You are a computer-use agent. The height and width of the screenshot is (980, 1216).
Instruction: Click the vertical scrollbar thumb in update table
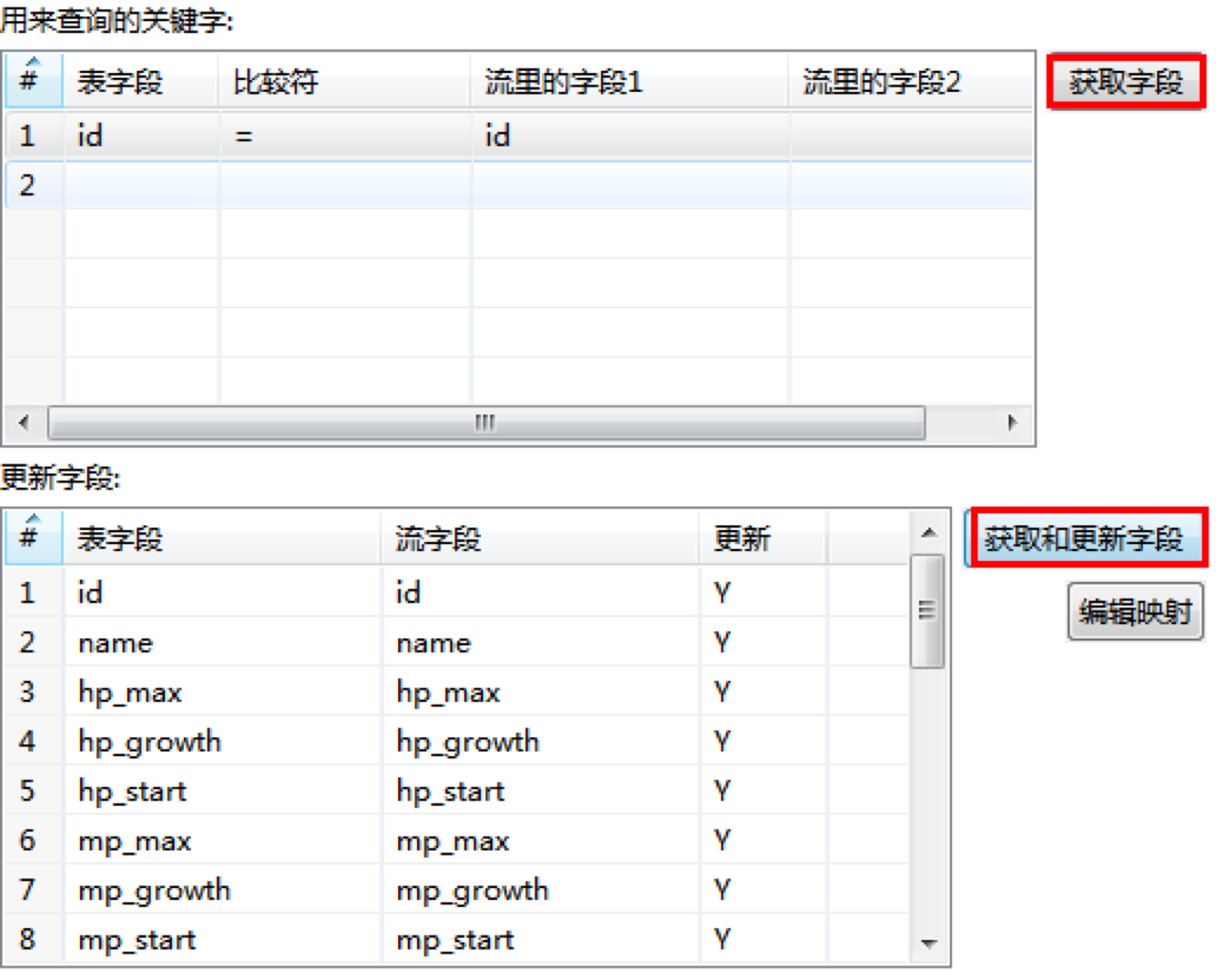coord(927,611)
